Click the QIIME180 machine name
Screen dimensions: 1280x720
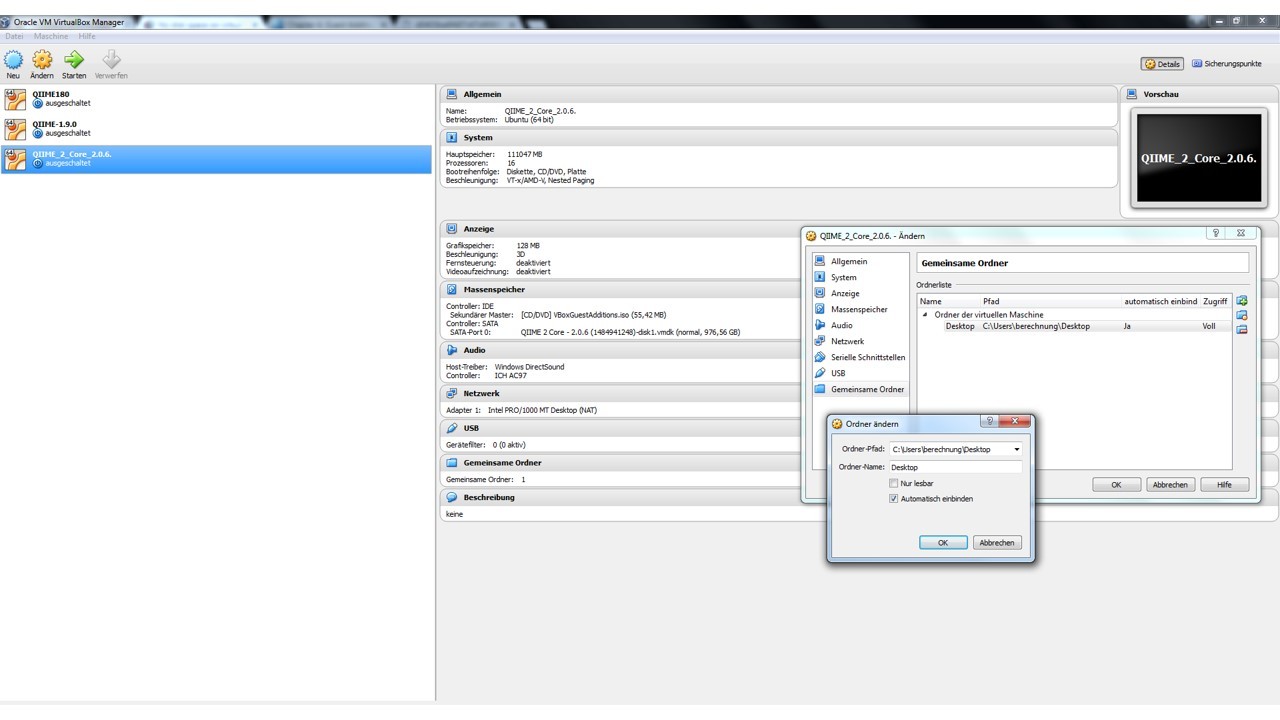coord(51,94)
